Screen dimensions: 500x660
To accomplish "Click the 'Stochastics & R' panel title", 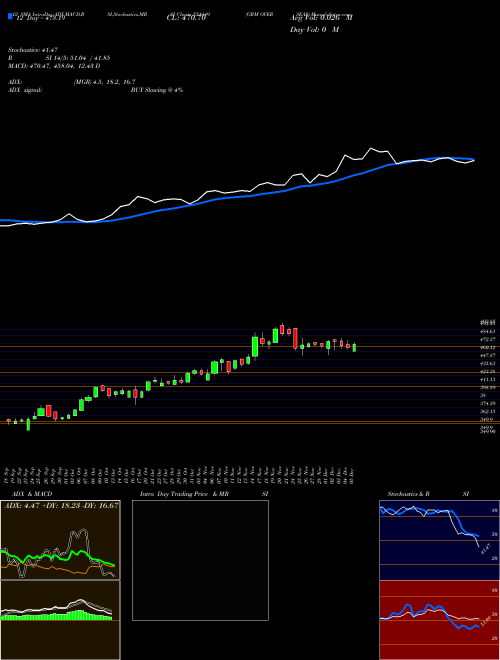I will (409, 494).
